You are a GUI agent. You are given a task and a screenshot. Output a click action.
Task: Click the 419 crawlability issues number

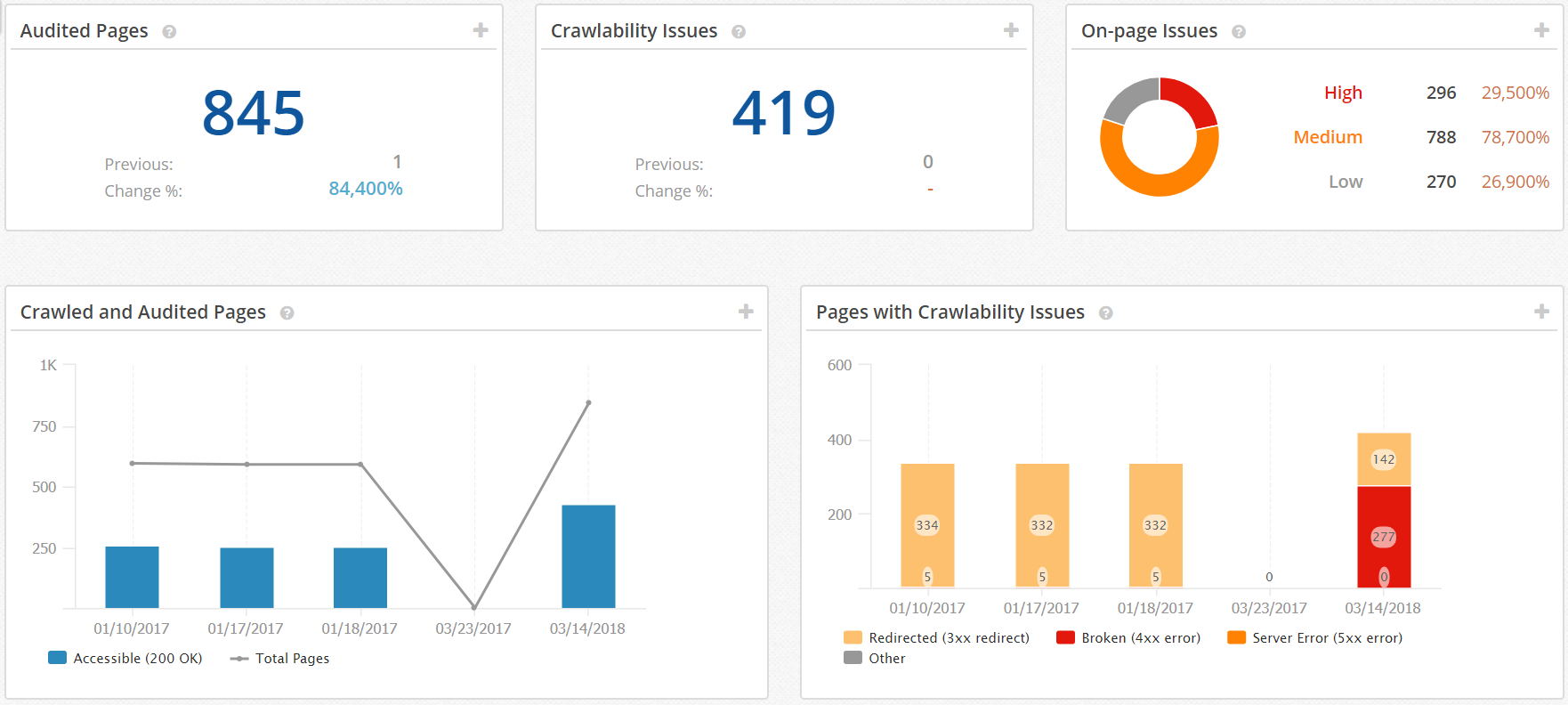tap(784, 113)
